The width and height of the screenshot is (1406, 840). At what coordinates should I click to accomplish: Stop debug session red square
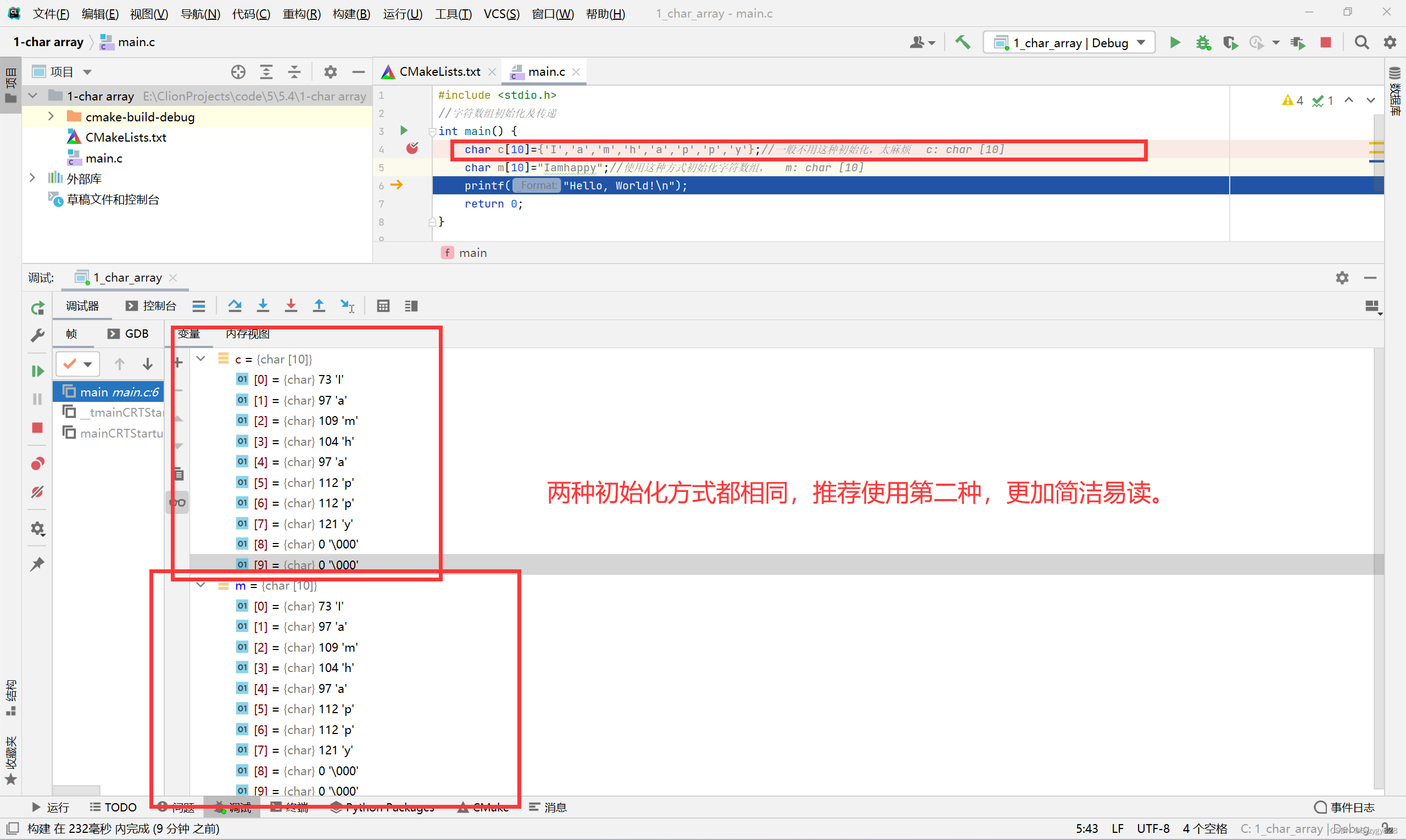(x=37, y=428)
